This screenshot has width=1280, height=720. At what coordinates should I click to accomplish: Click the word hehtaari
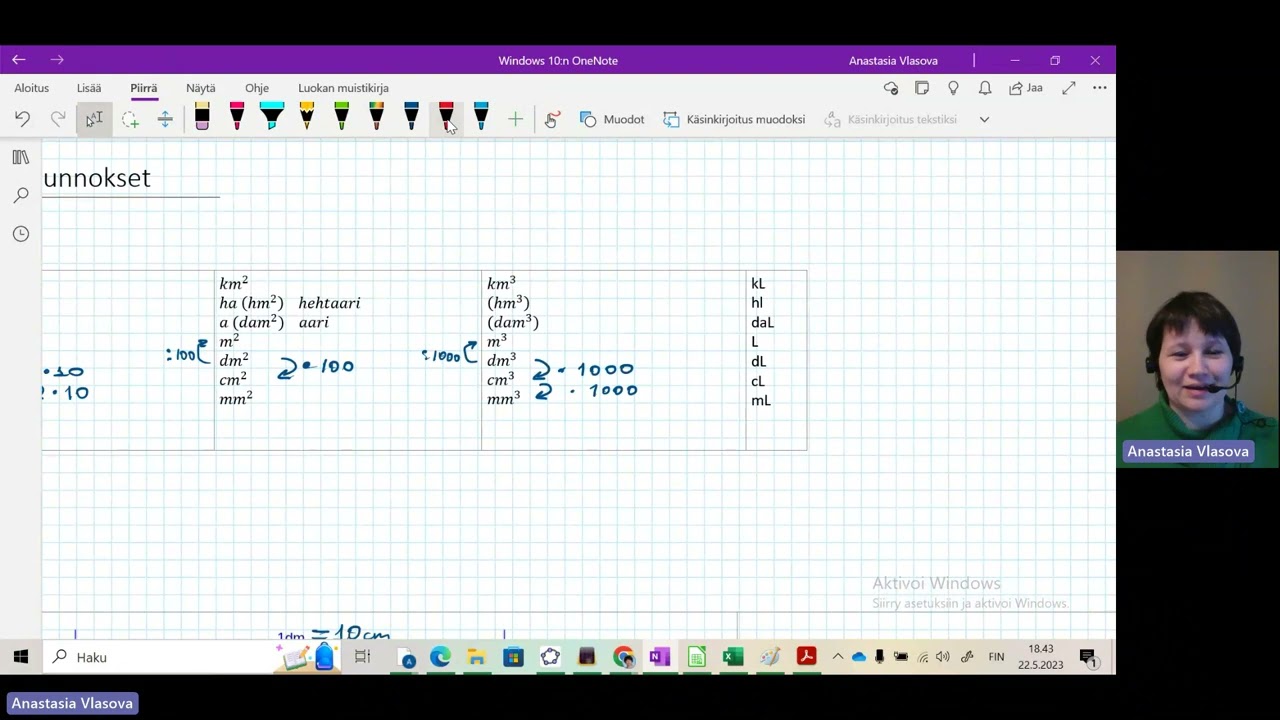[x=329, y=303]
